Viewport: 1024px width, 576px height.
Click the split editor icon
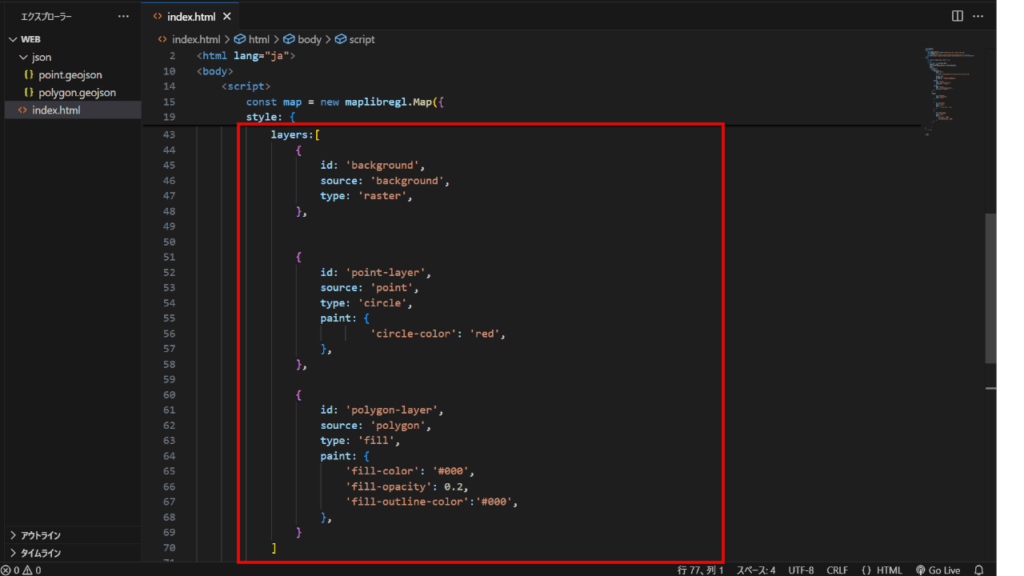957,16
